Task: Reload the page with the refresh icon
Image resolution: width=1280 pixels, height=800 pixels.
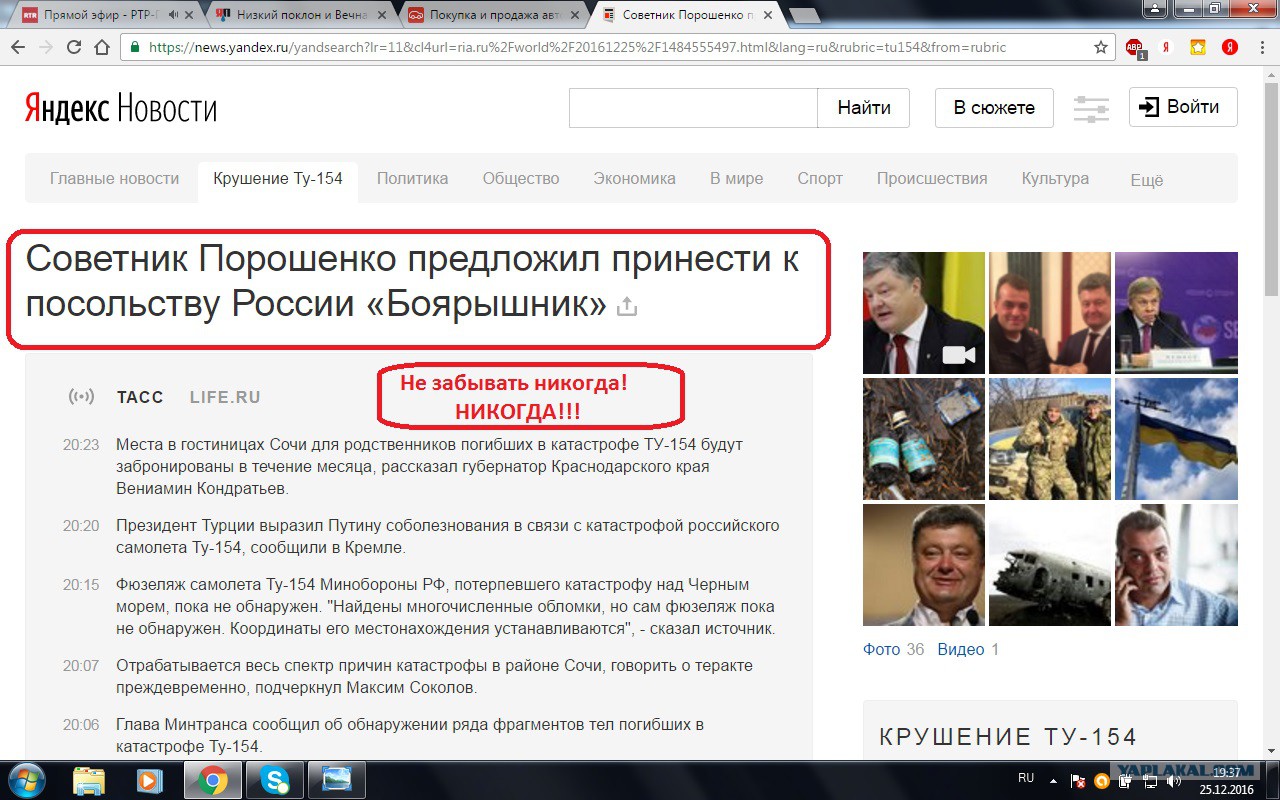Action: [x=73, y=47]
